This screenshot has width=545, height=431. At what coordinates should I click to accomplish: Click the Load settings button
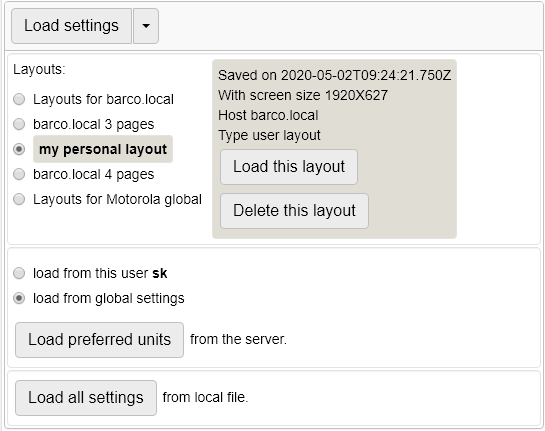(x=71, y=26)
